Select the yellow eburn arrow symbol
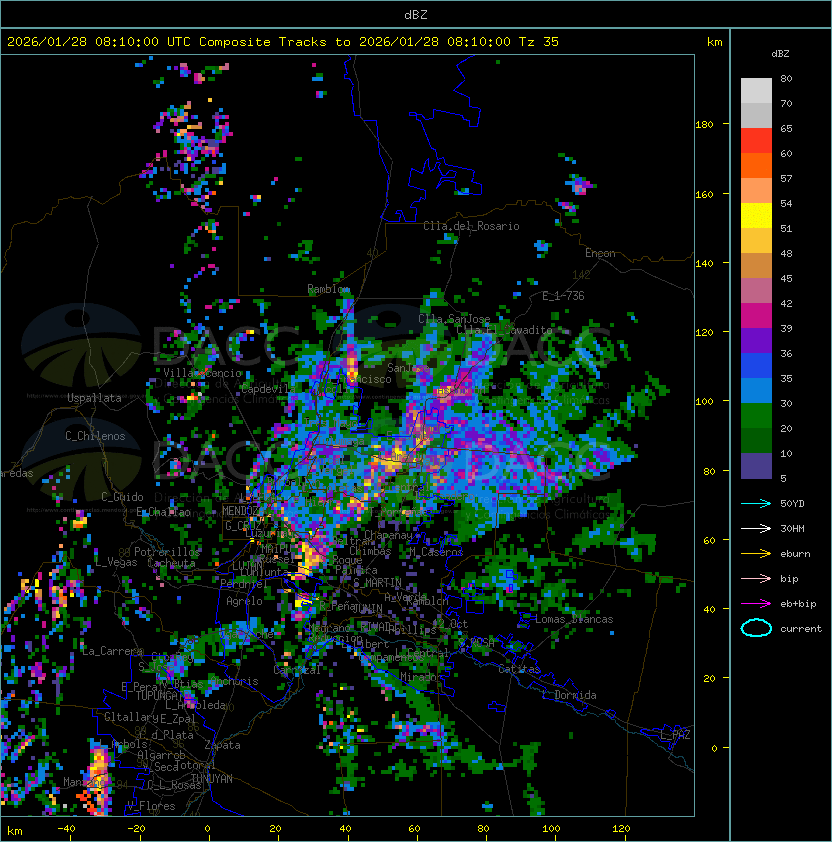The width and height of the screenshot is (832, 842). coord(756,554)
